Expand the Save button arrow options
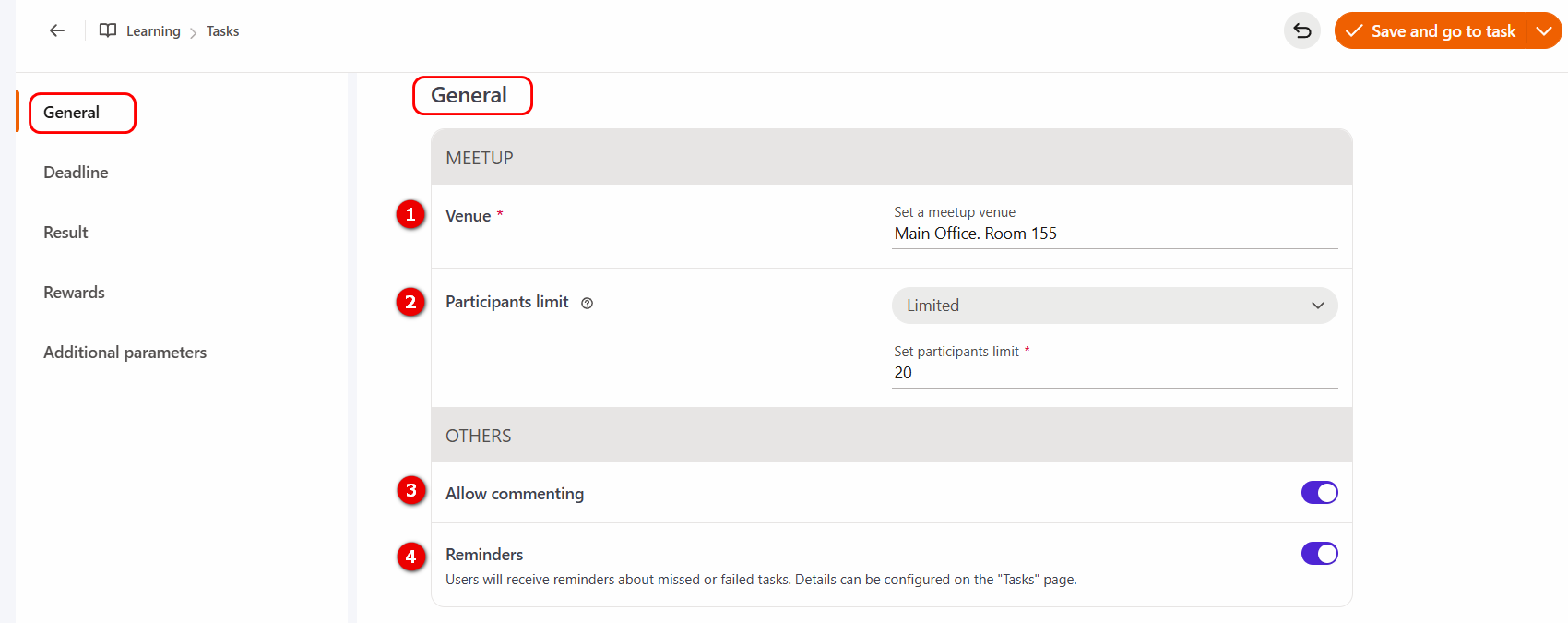The image size is (1568, 623). pos(1544,30)
